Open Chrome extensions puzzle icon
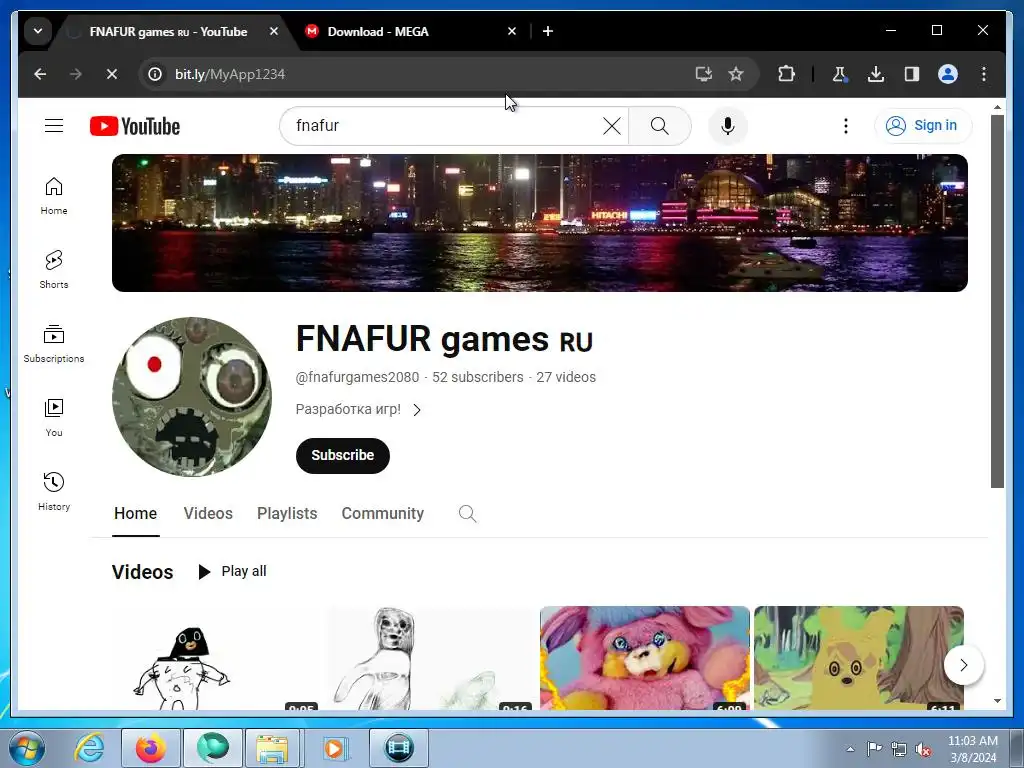Image resolution: width=1024 pixels, height=768 pixels. coord(786,74)
